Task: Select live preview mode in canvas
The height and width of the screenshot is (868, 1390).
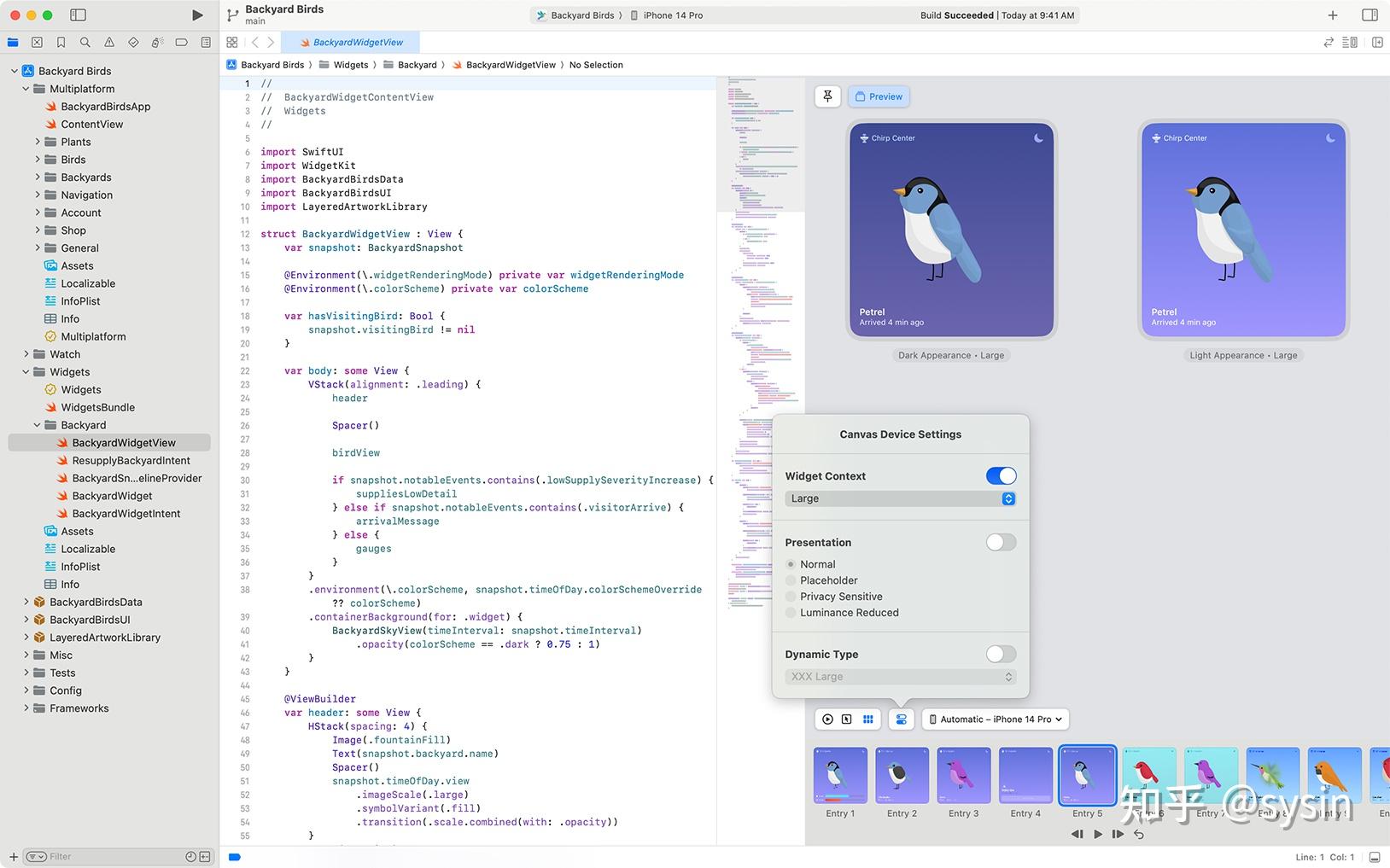Action: (x=826, y=719)
